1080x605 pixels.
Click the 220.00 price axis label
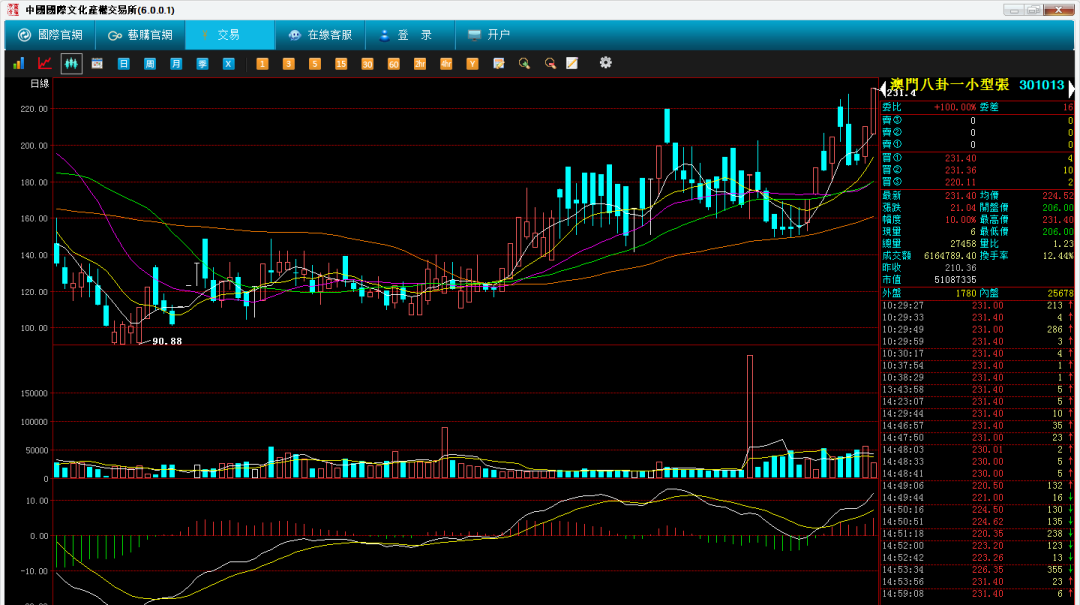point(34,110)
